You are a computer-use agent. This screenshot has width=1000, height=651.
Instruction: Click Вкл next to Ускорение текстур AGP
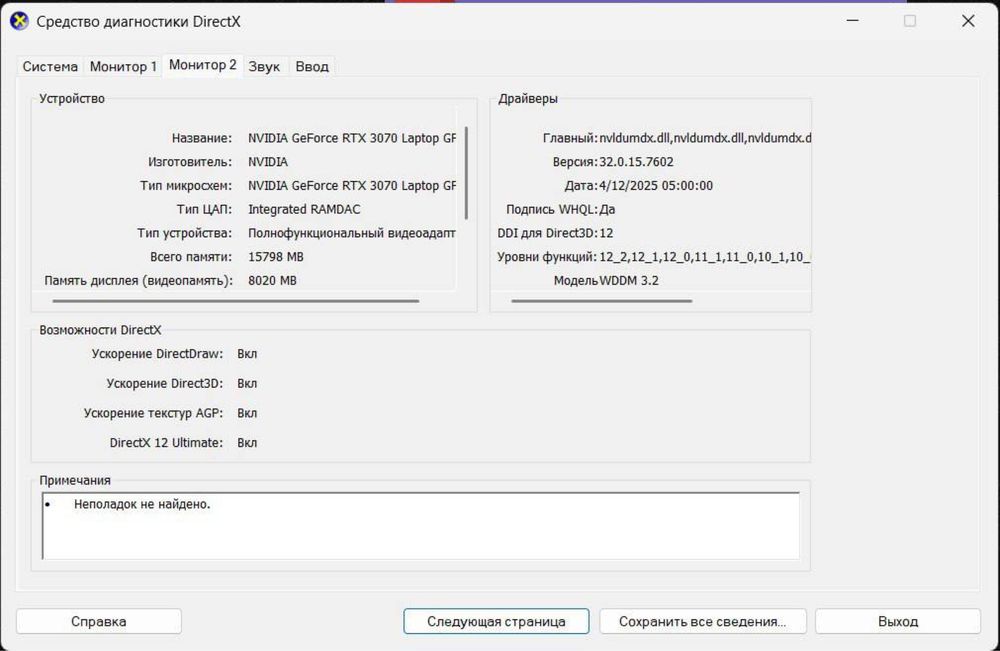point(247,413)
